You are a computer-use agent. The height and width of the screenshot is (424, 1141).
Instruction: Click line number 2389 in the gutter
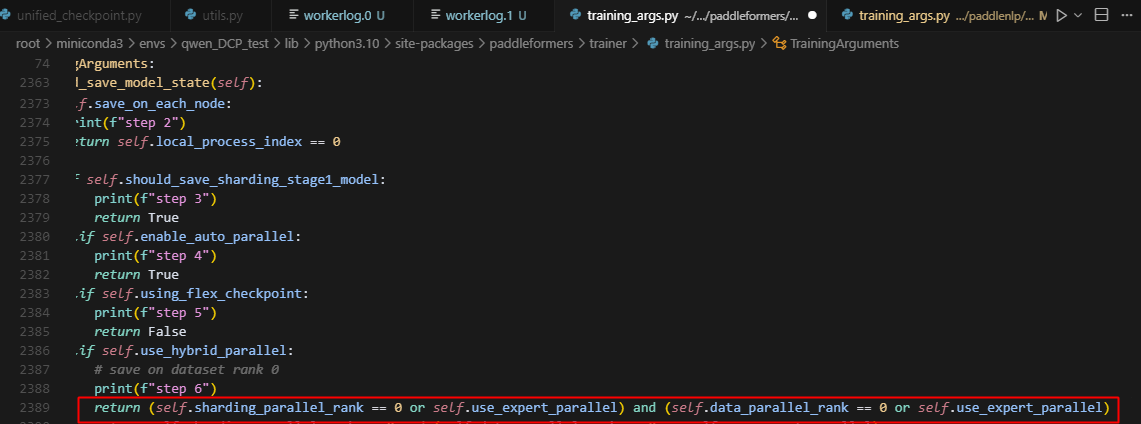coord(35,408)
